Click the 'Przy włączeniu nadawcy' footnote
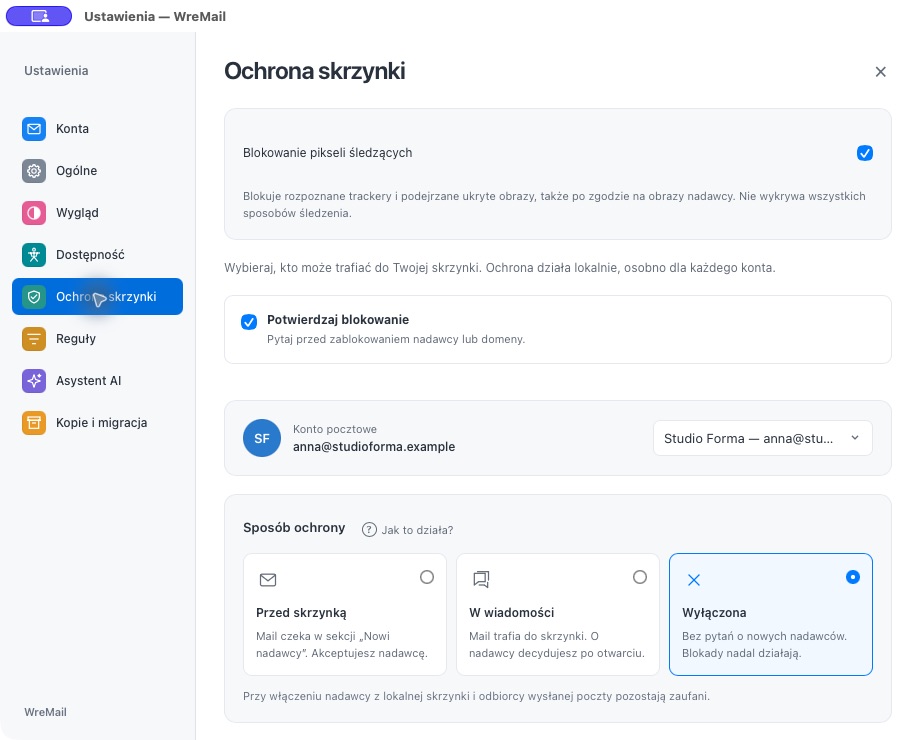Screen dimensions: 920x740 tap(476, 696)
